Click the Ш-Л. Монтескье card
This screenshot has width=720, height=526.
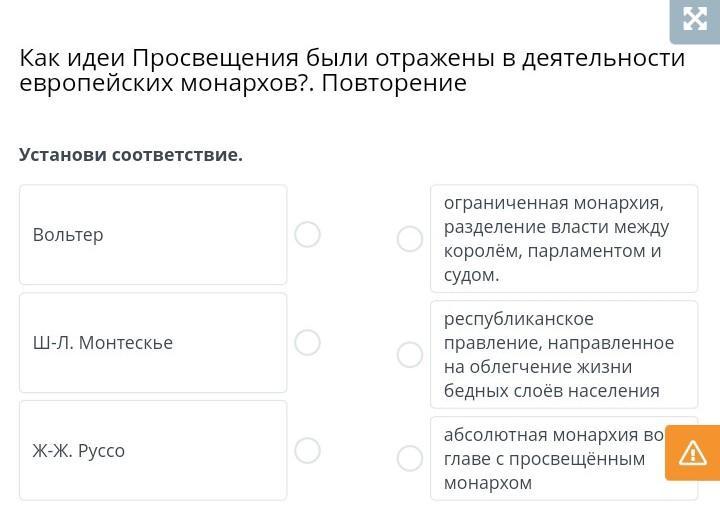(x=153, y=343)
